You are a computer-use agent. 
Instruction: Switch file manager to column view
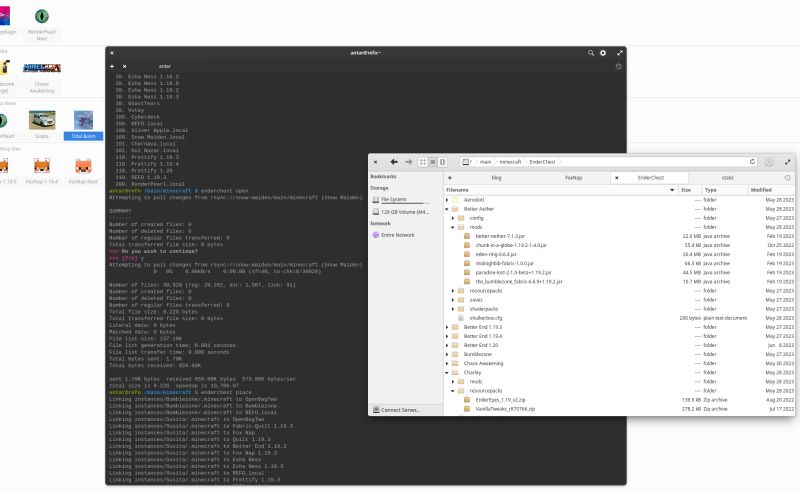coord(442,162)
